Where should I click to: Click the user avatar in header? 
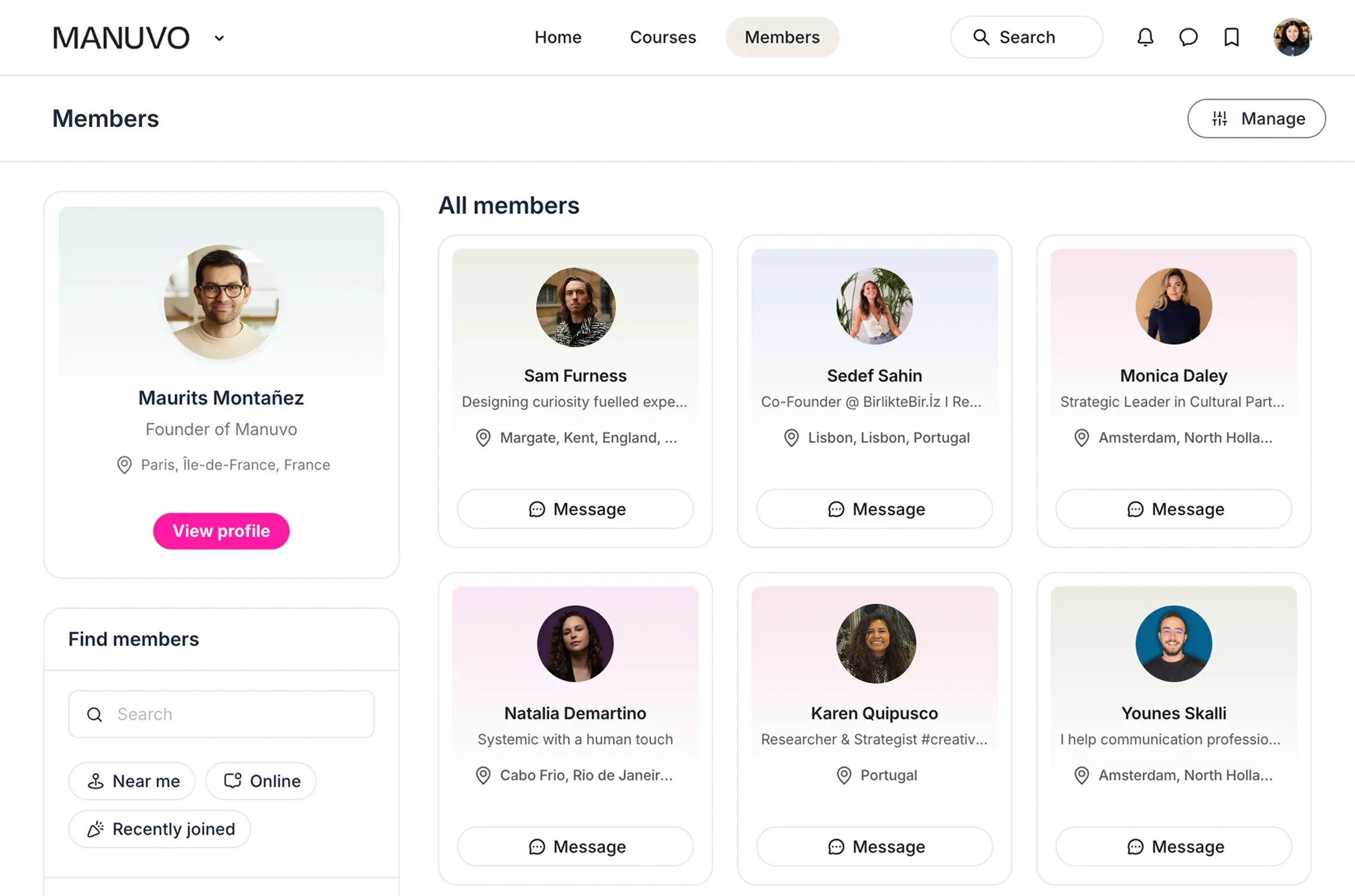[x=1292, y=37]
